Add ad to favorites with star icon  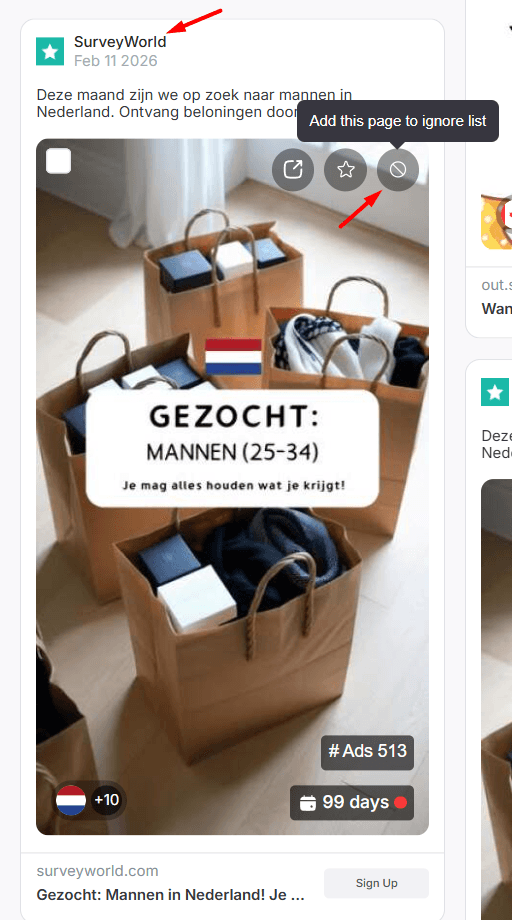coord(345,170)
